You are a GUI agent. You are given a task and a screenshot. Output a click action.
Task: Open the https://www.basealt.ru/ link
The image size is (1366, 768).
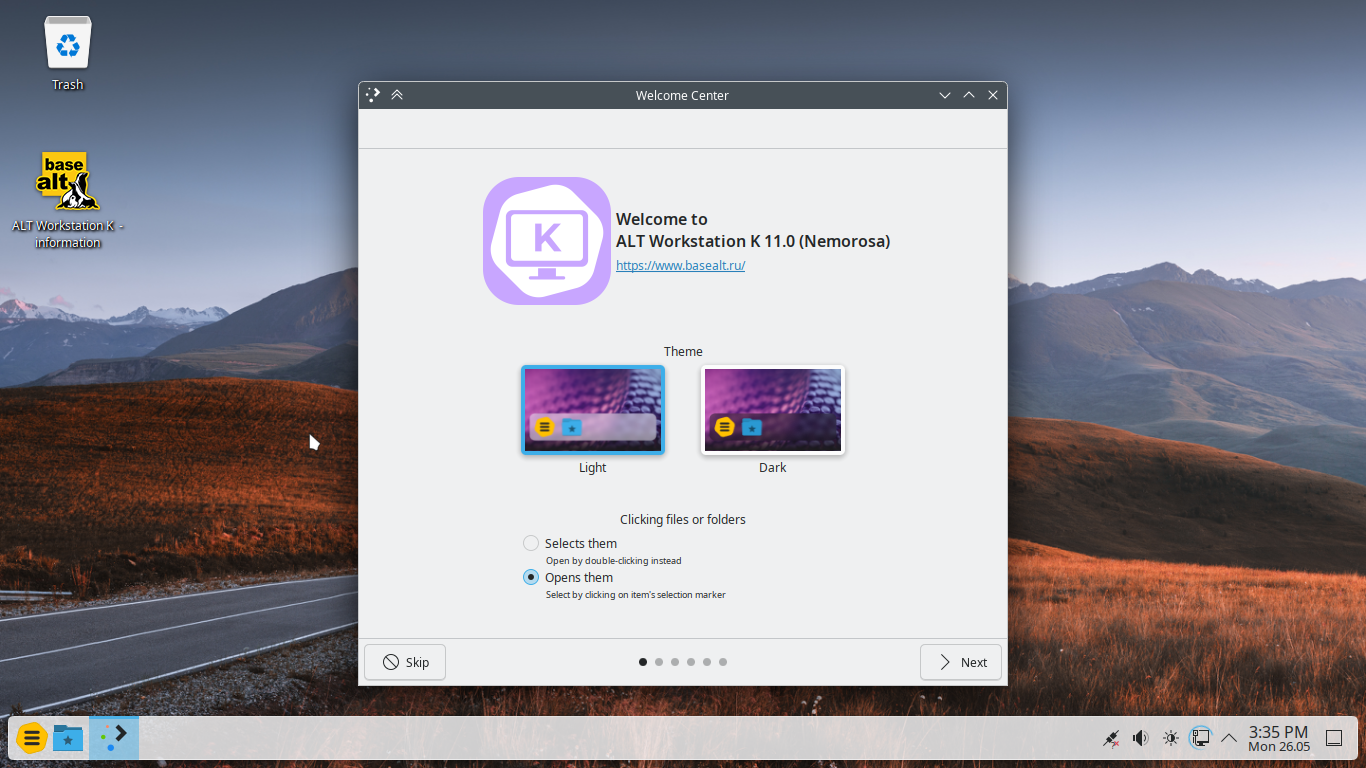(x=680, y=266)
